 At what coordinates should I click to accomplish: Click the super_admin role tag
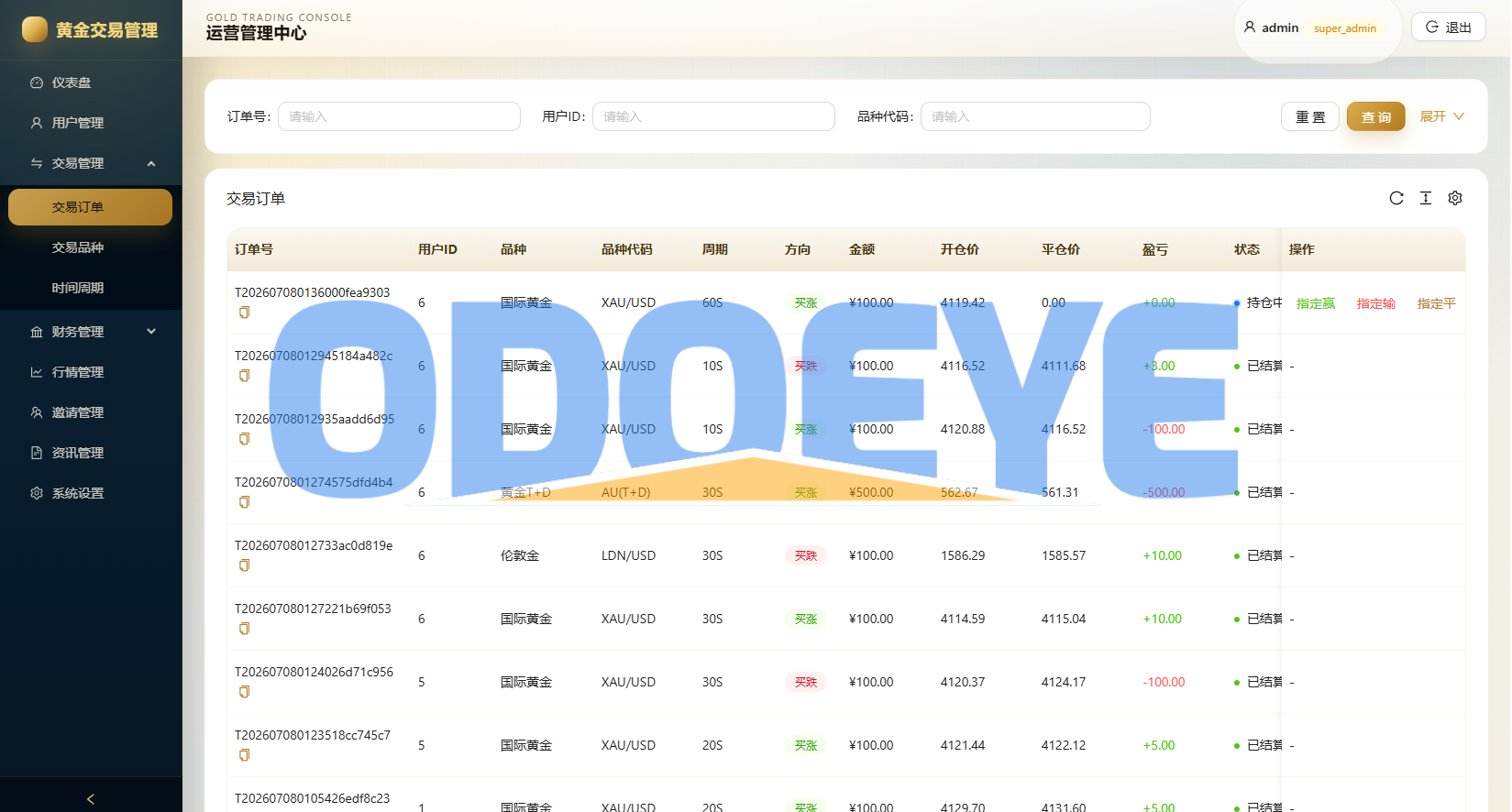[x=1345, y=28]
